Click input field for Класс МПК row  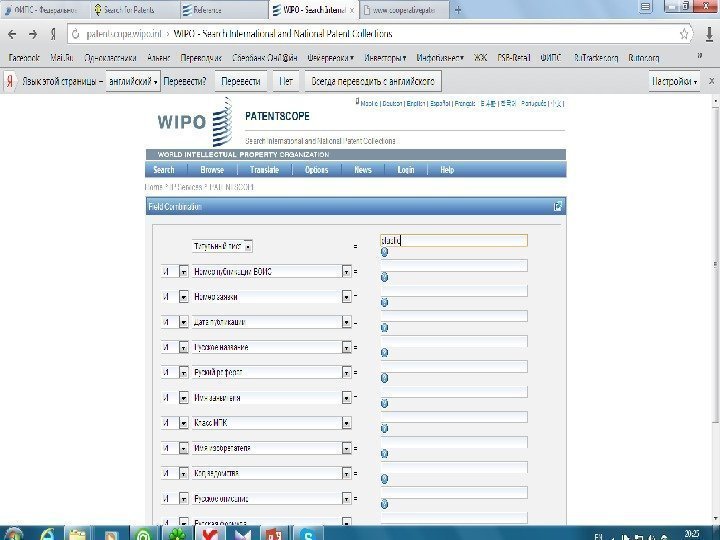pos(454,417)
